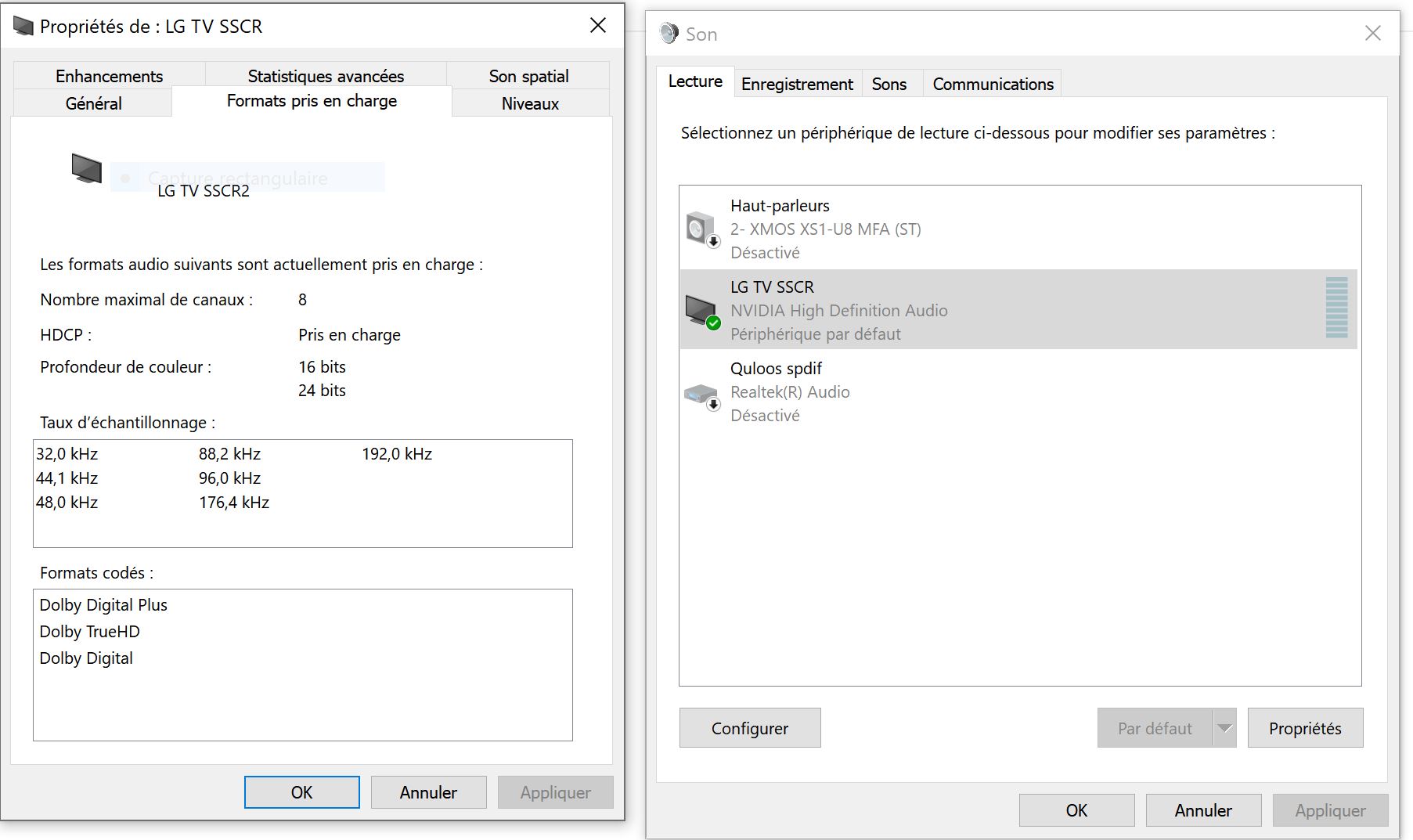The width and height of the screenshot is (1413, 840).
Task: Open the Communications tab
Action: (x=993, y=84)
